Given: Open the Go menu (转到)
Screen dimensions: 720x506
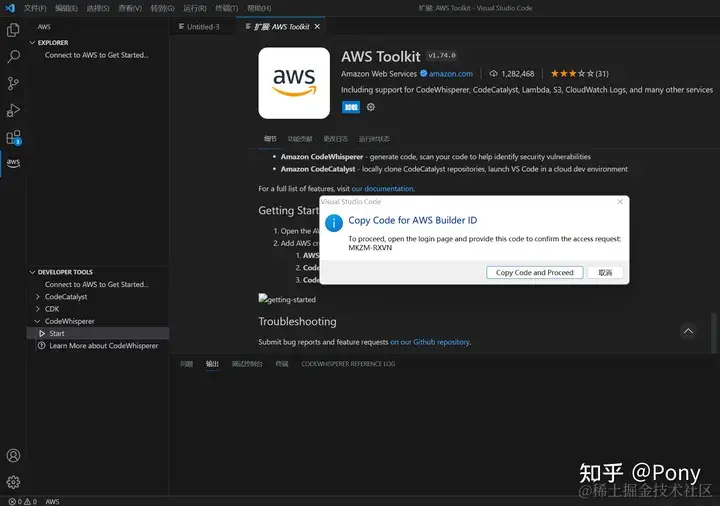Looking at the screenshot, I should [x=163, y=8].
